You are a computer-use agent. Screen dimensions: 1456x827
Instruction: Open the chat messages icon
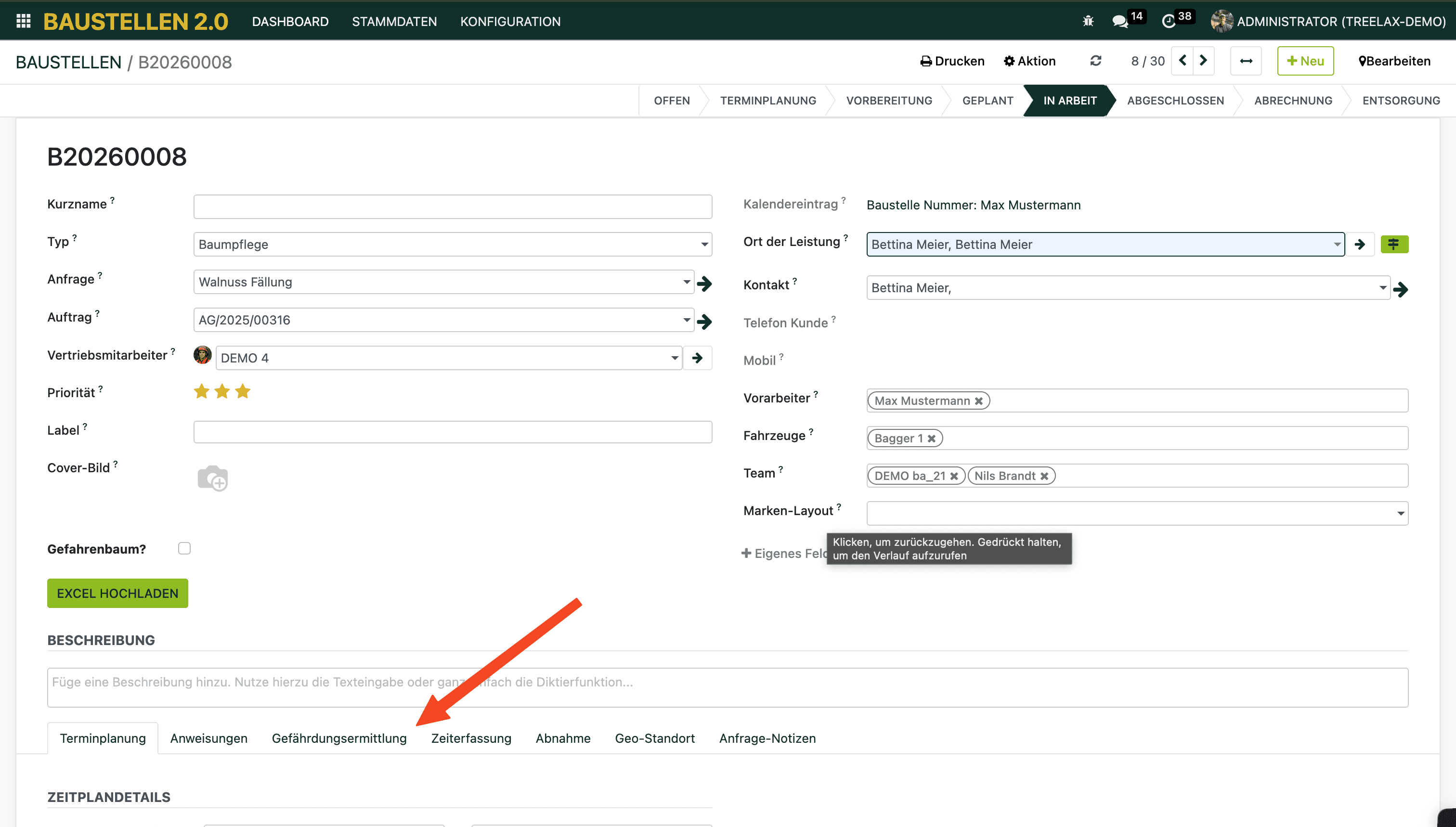click(1120, 22)
